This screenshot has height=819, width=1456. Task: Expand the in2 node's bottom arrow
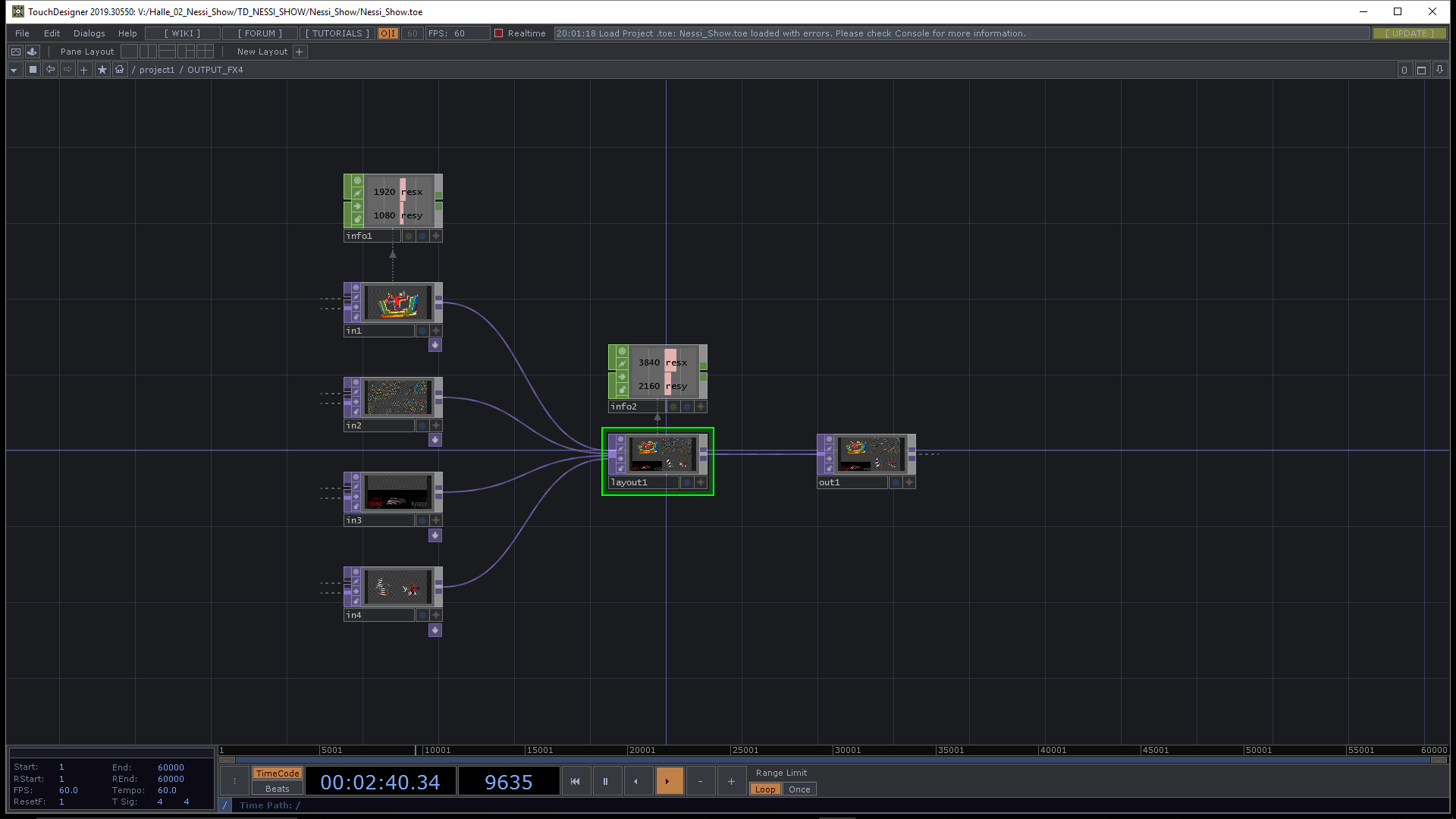pos(435,440)
